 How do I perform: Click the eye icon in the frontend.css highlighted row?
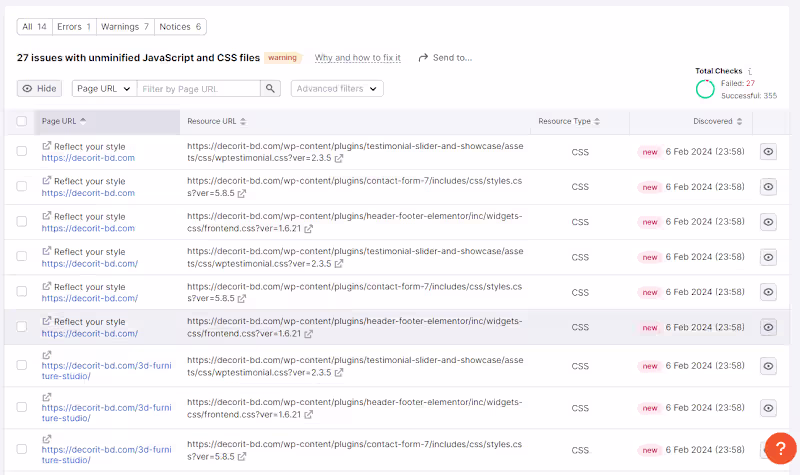[x=768, y=327]
